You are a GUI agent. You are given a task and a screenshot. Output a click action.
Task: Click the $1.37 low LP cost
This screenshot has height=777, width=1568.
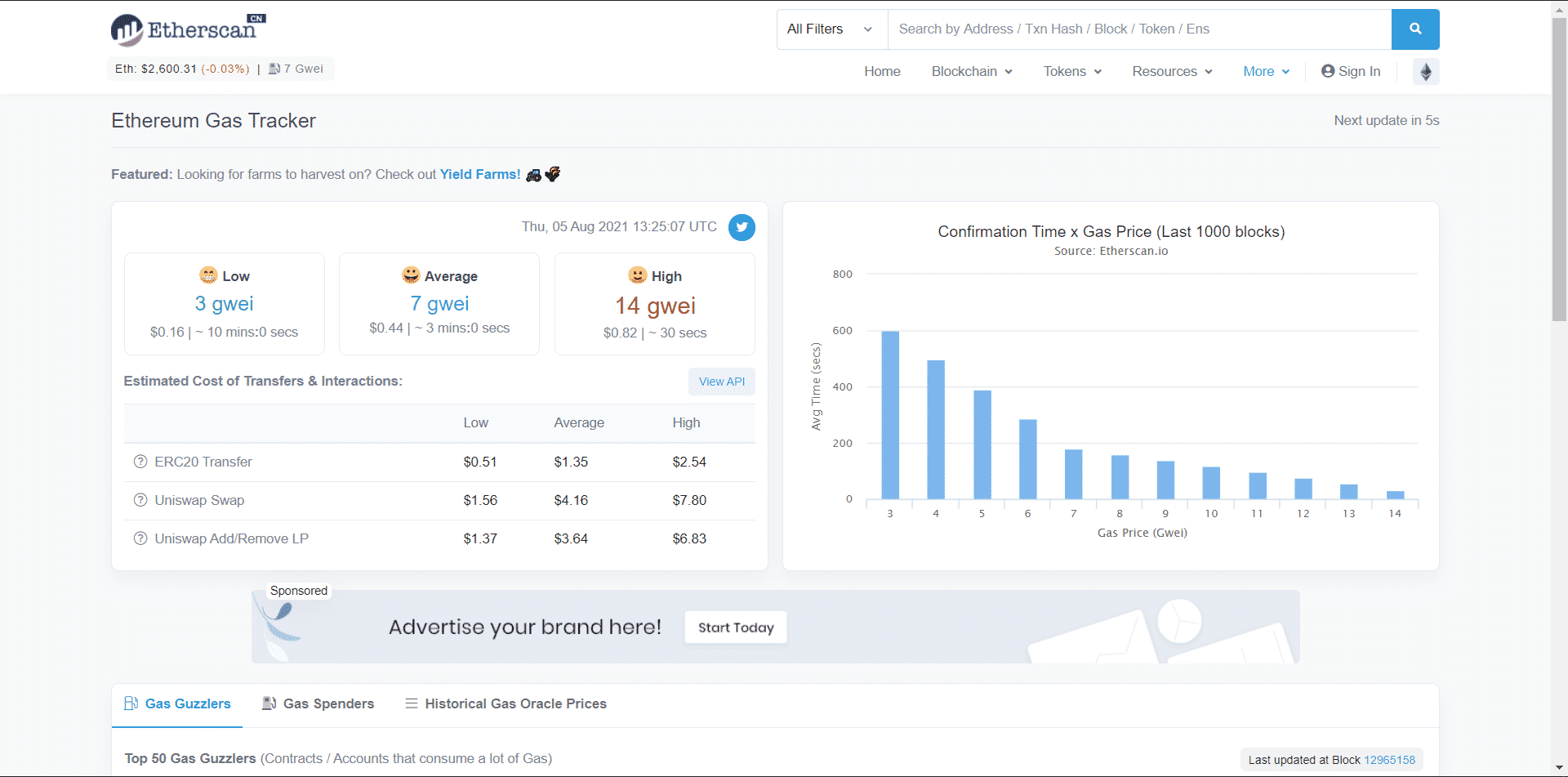click(480, 538)
